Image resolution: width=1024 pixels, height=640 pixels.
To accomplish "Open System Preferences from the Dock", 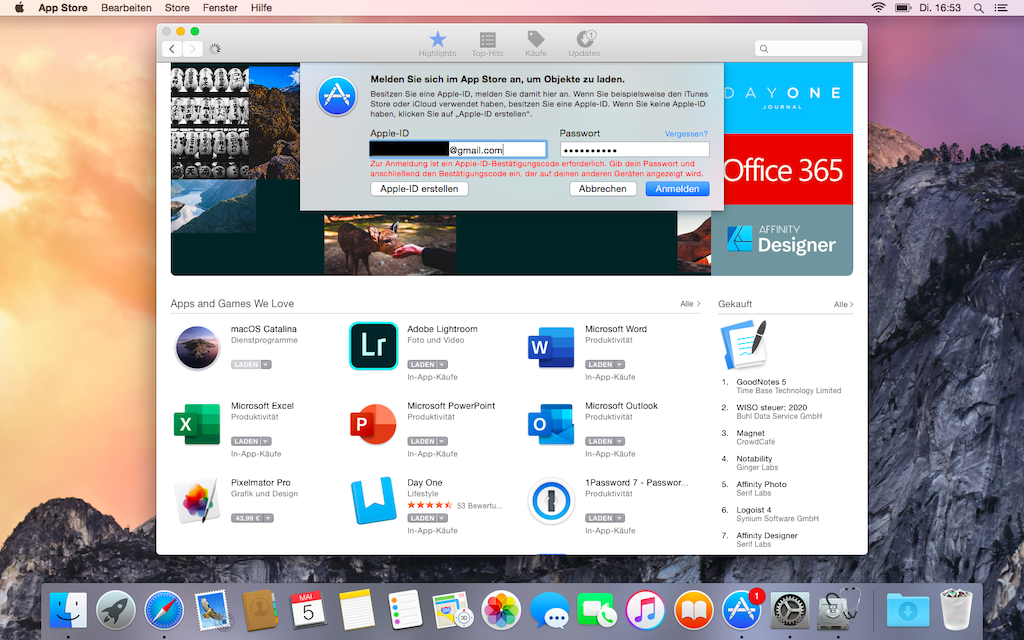I will (790, 610).
